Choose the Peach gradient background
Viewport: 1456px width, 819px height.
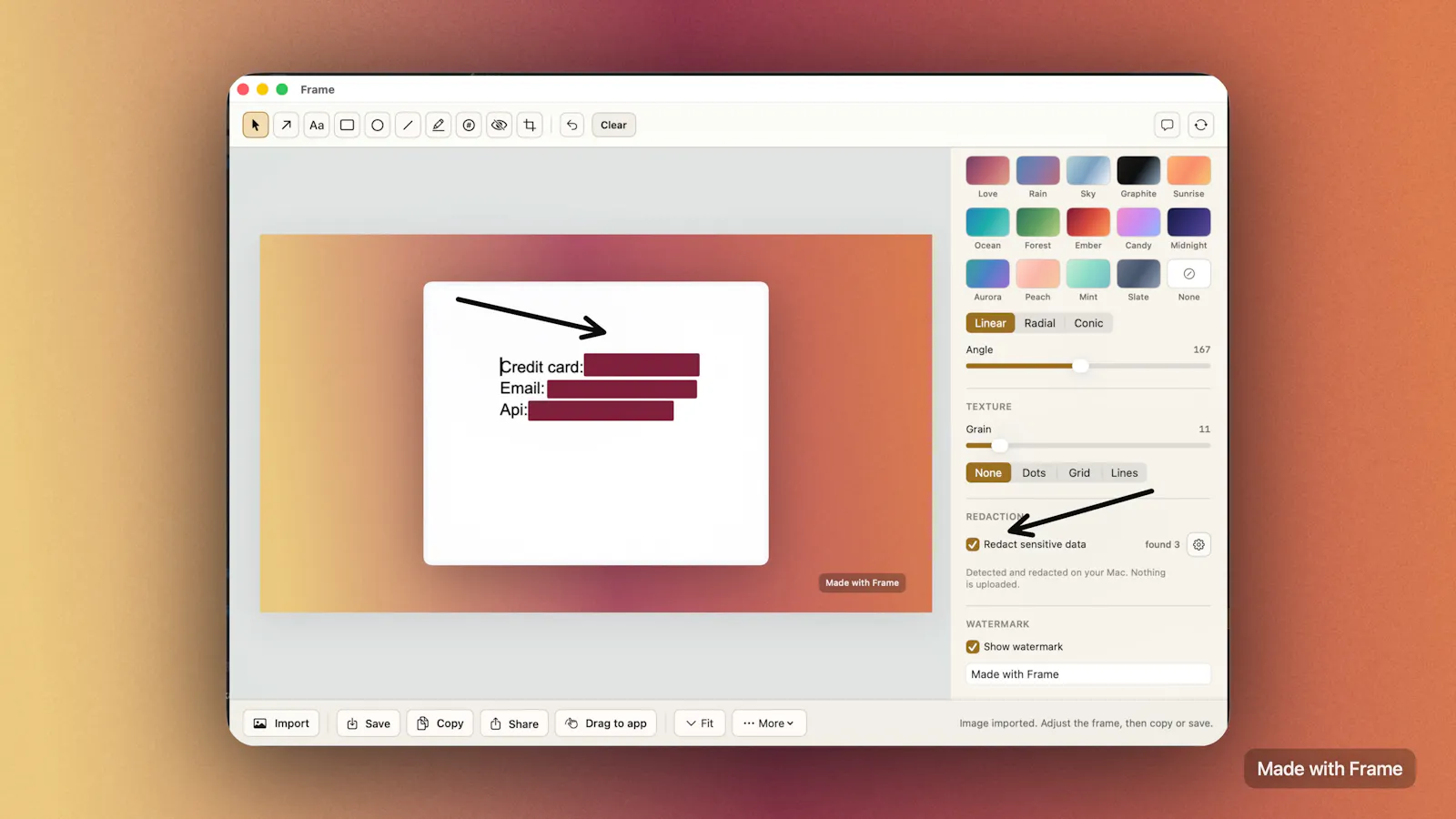coord(1037,274)
